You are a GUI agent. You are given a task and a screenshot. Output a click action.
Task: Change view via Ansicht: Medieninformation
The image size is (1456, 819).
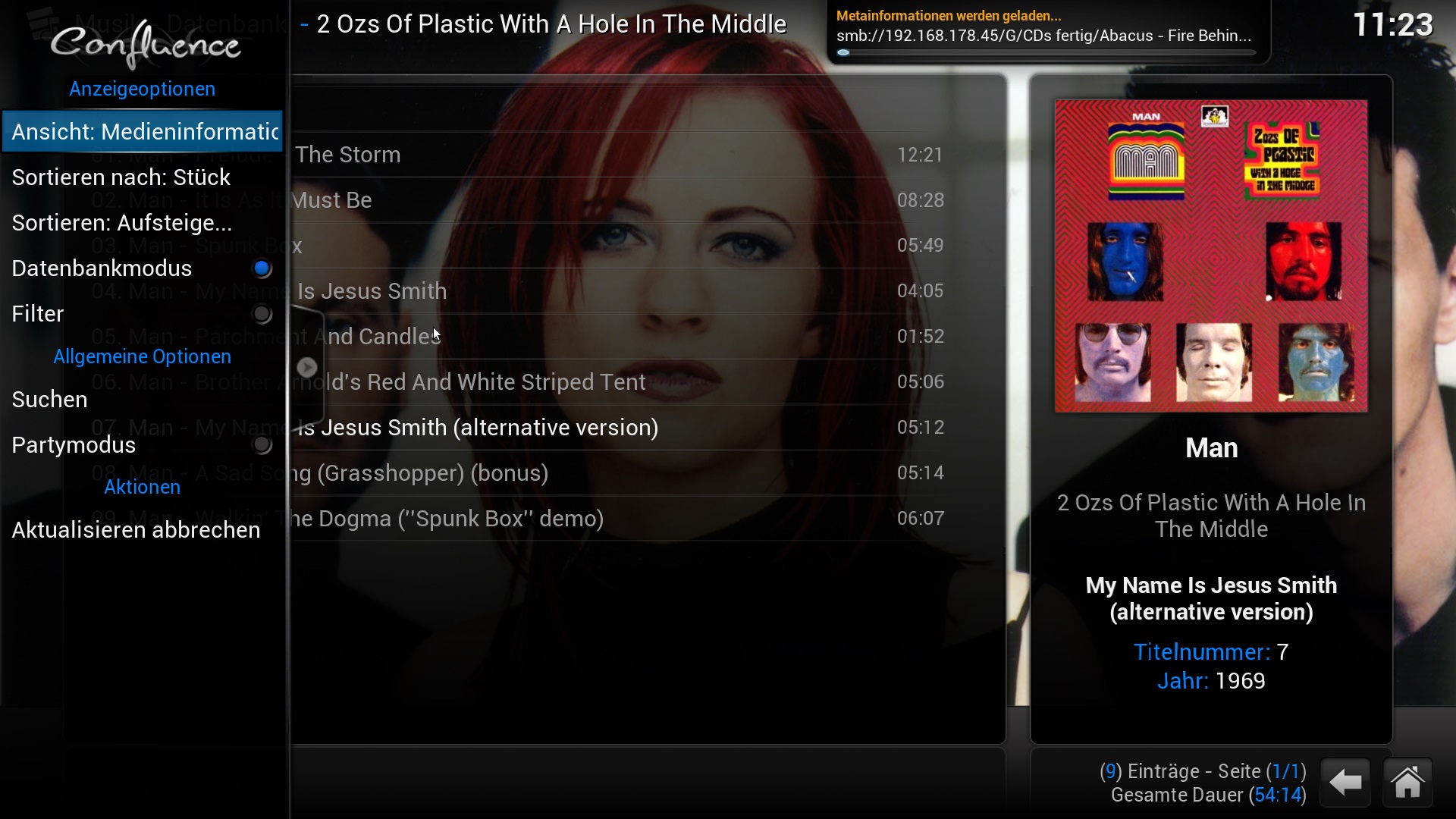click(143, 131)
